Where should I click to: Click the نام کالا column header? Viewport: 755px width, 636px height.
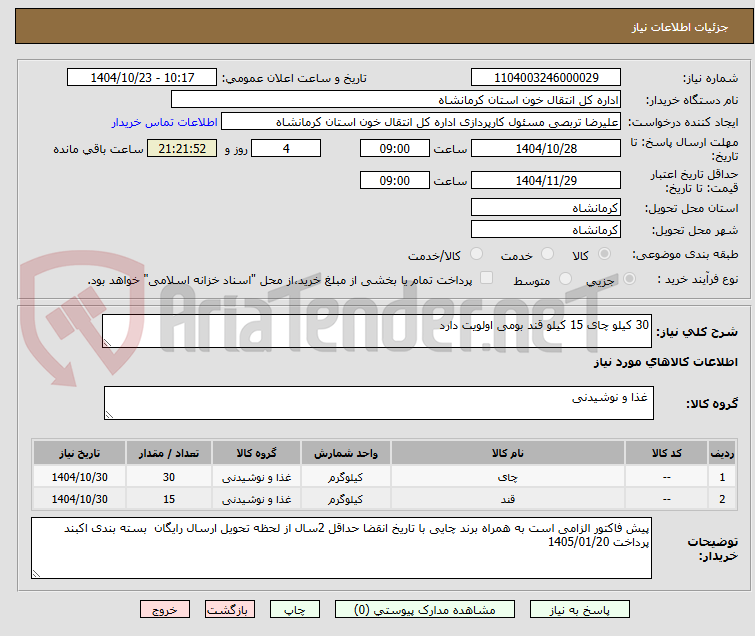click(x=508, y=453)
